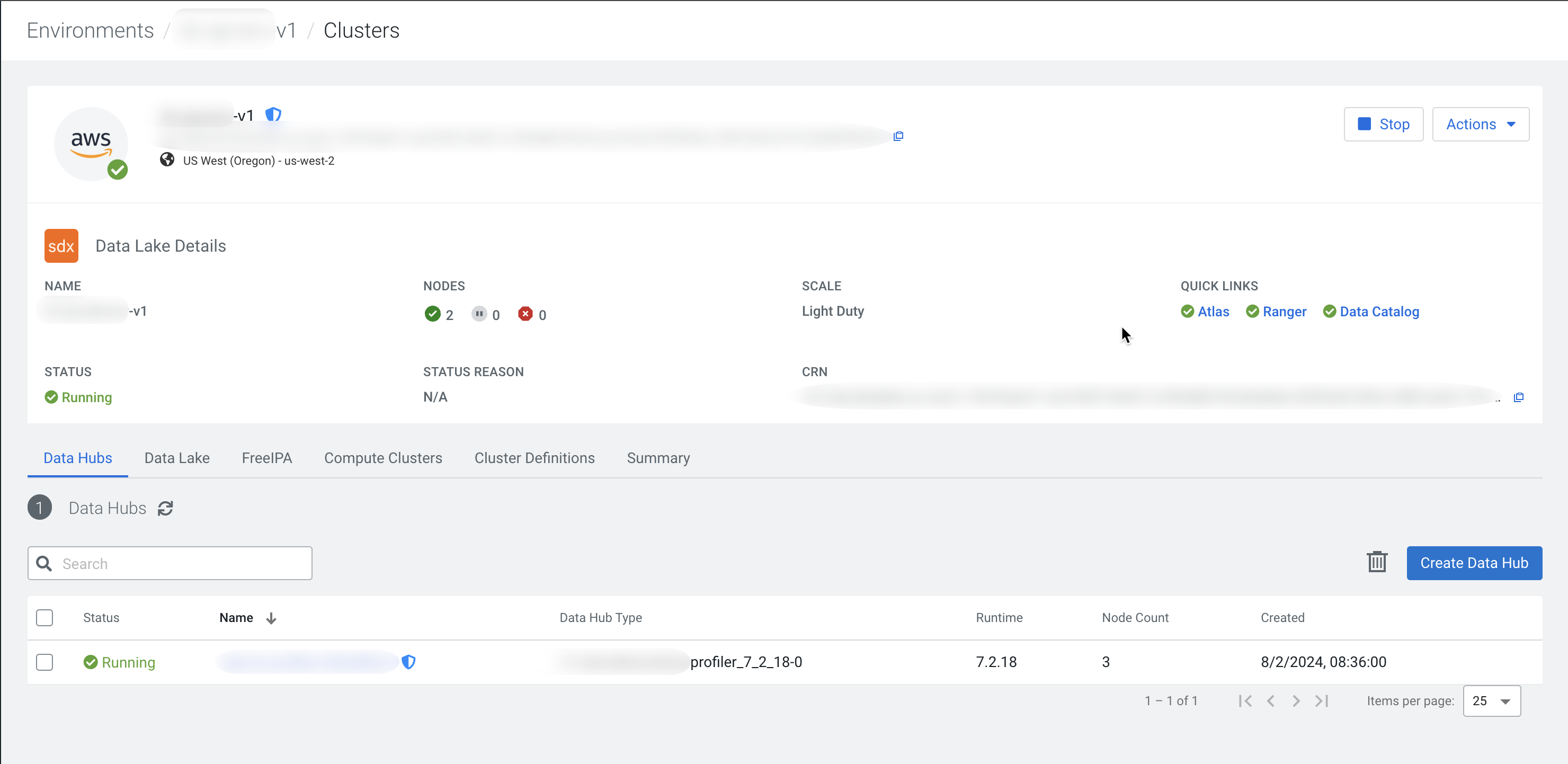Click the Data Hubs refresh icon
Image resolution: width=1568 pixels, height=764 pixels.
(165, 508)
